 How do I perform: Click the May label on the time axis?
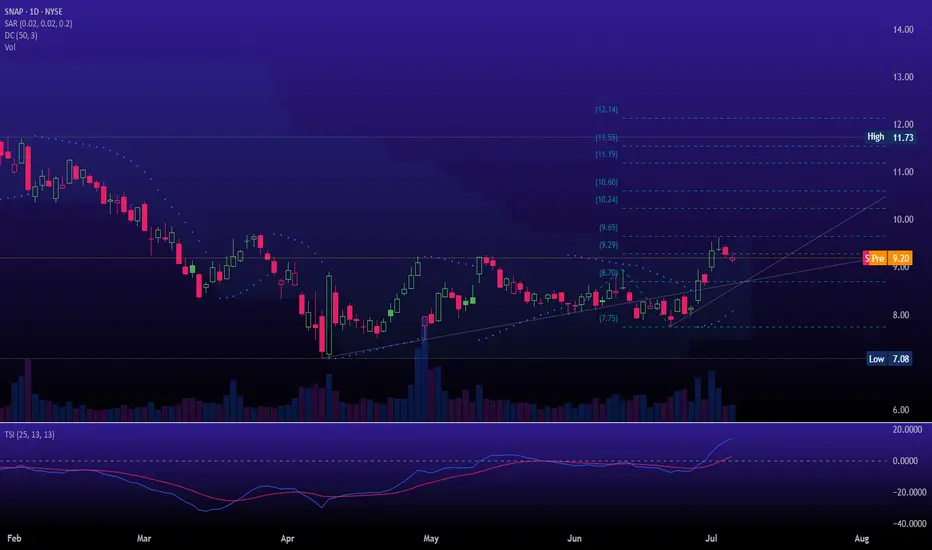431,538
